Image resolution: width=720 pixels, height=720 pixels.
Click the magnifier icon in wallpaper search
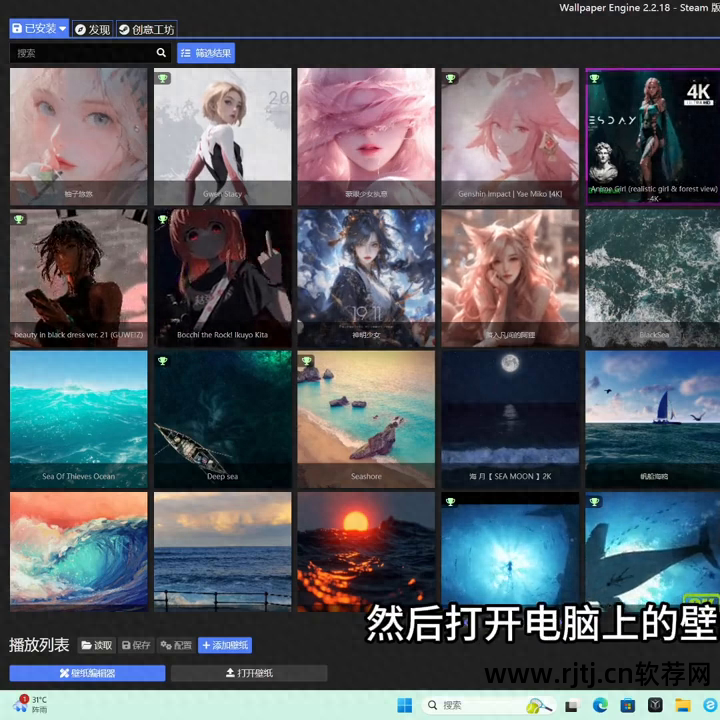[161, 53]
